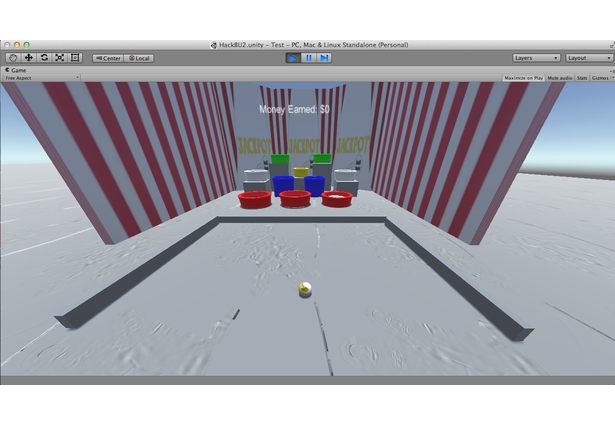The height and width of the screenshot is (424, 615).
Task: Toggle Local handle rotation
Action: 139,58
